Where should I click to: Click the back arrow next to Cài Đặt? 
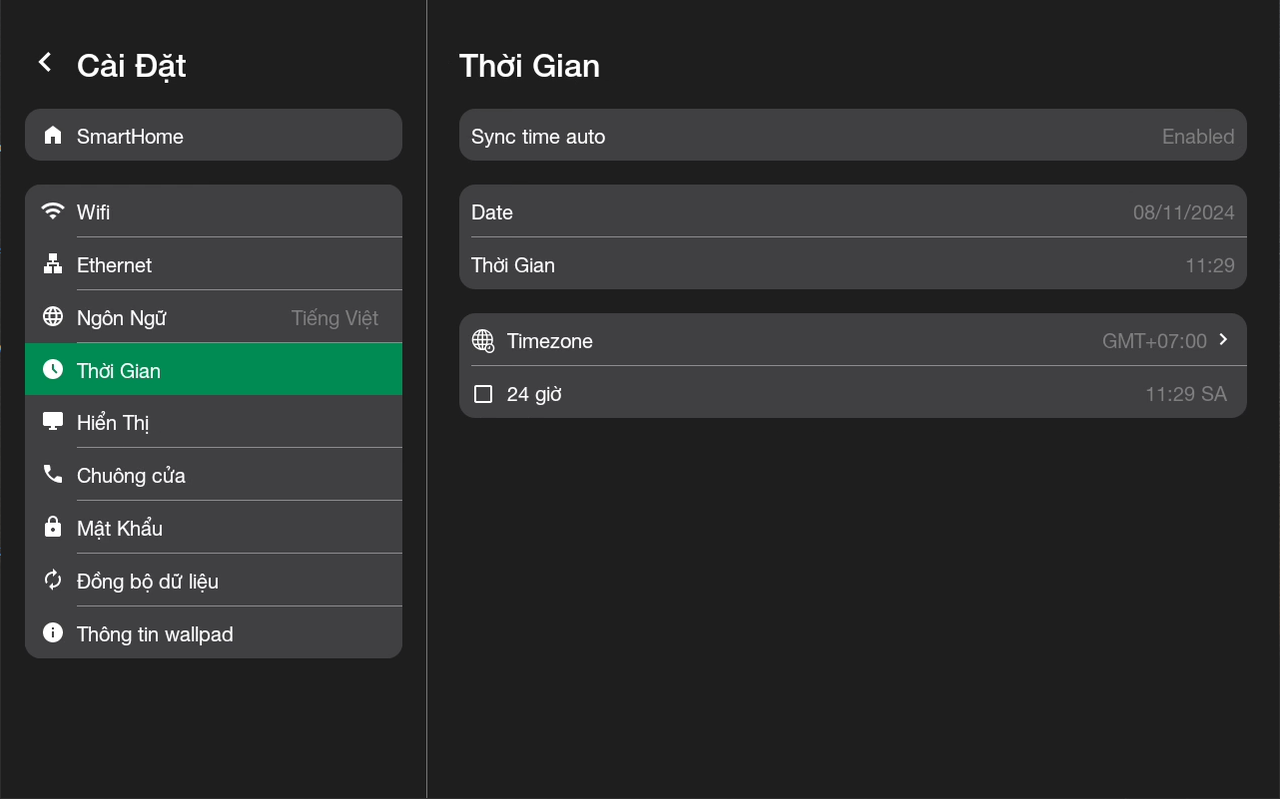click(x=44, y=63)
